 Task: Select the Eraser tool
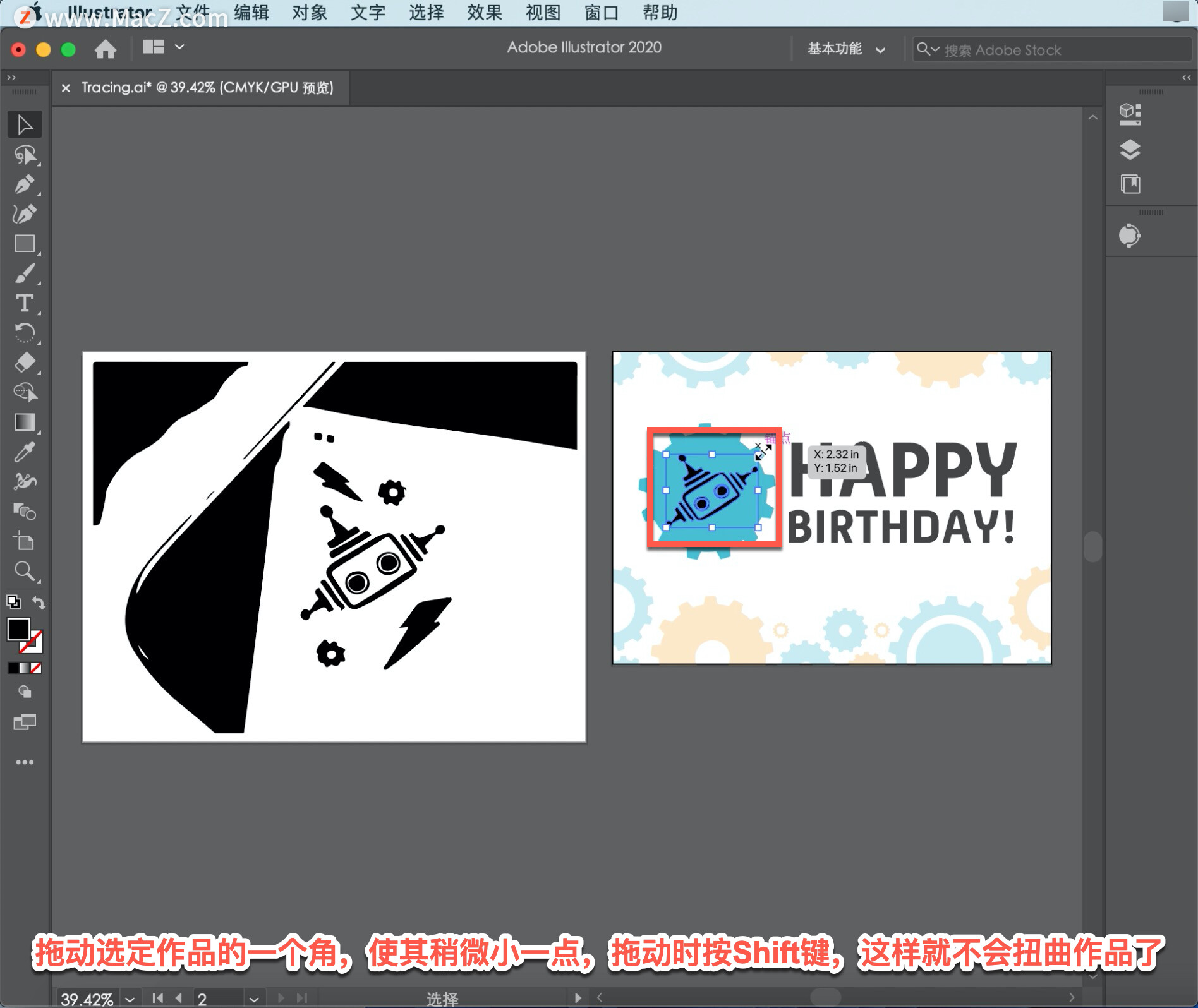tap(25, 363)
